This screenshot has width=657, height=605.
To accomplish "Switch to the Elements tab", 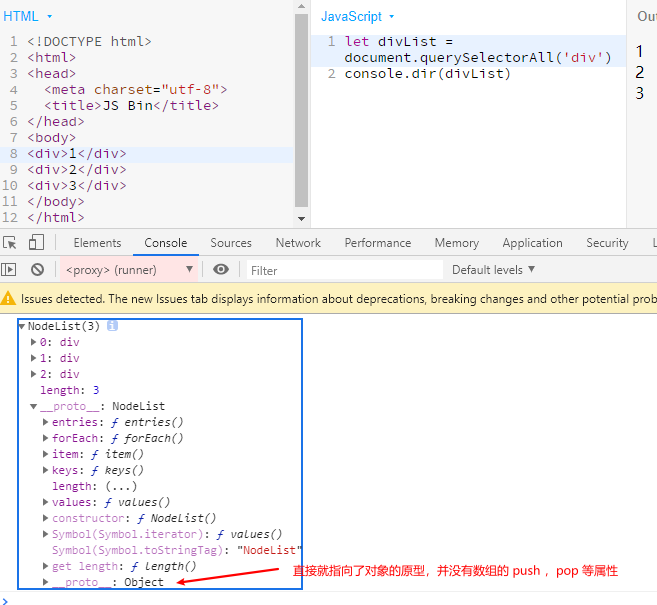I will click(97, 243).
